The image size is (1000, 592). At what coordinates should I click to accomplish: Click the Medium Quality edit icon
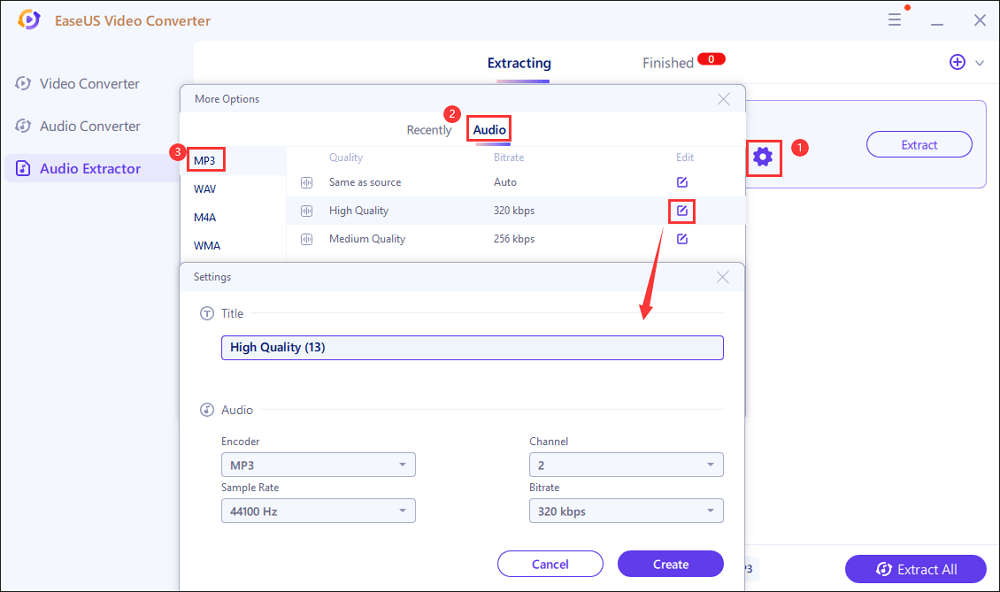pos(682,239)
